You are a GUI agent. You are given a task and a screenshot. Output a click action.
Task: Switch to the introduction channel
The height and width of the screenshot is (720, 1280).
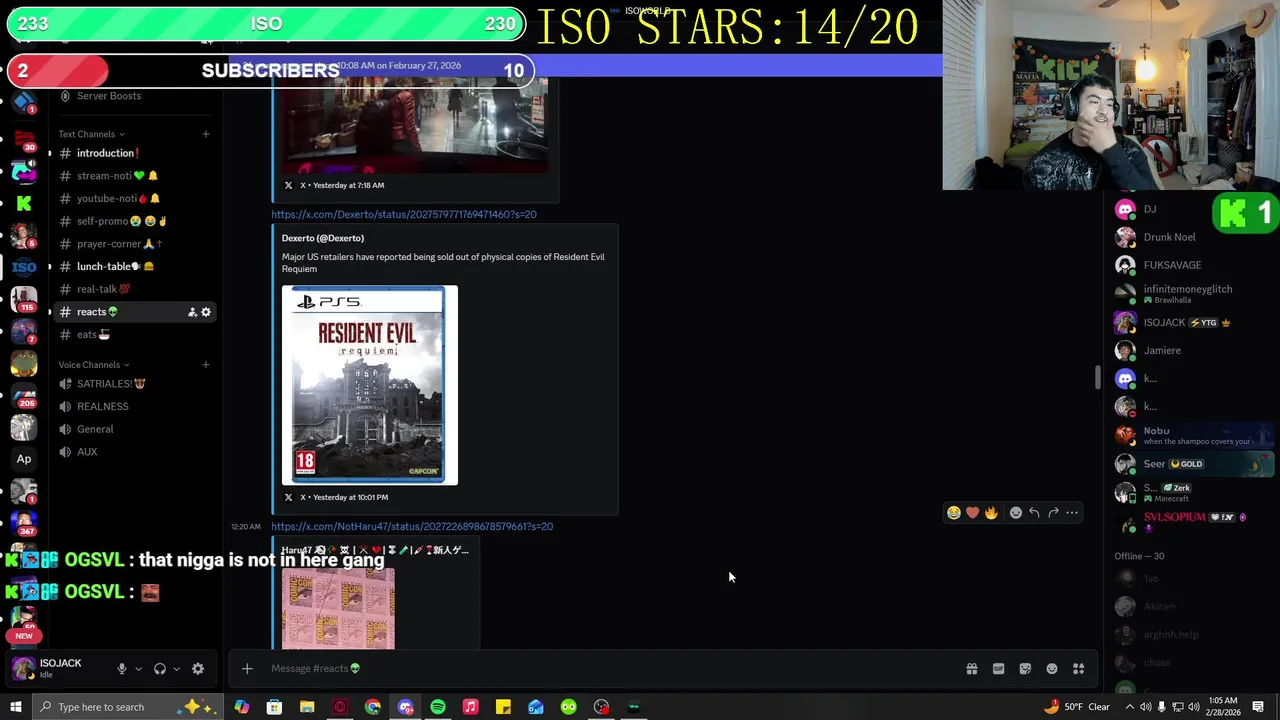pyautogui.click(x=135, y=153)
